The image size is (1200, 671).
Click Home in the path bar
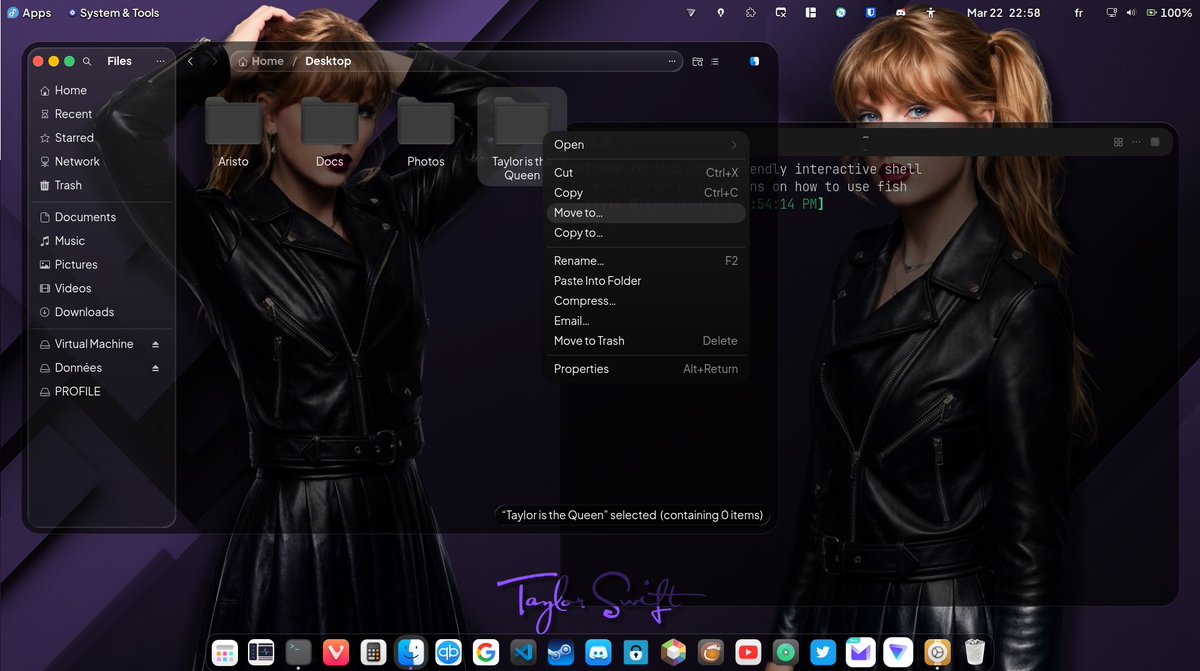(x=261, y=61)
